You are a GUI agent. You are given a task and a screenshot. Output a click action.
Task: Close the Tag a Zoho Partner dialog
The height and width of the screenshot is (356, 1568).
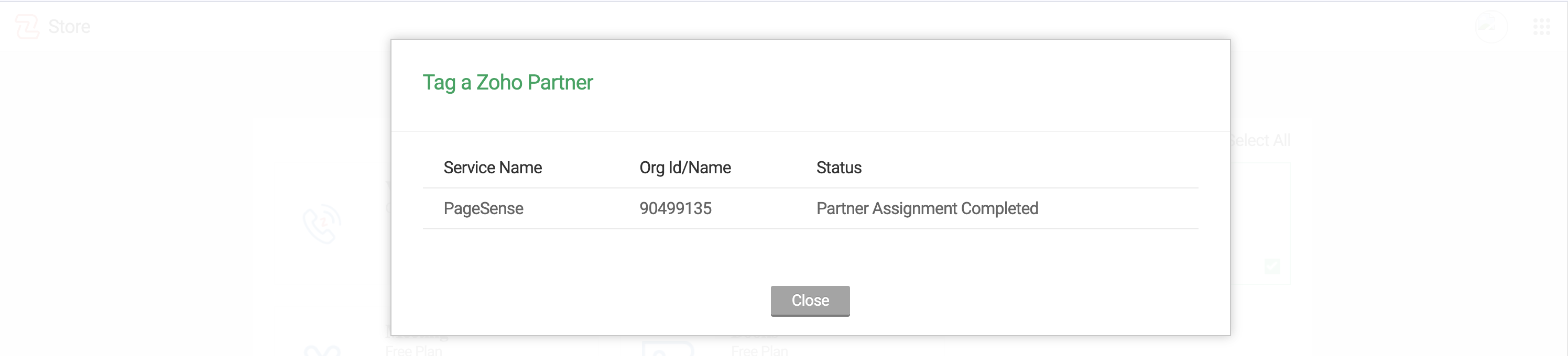(810, 301)
